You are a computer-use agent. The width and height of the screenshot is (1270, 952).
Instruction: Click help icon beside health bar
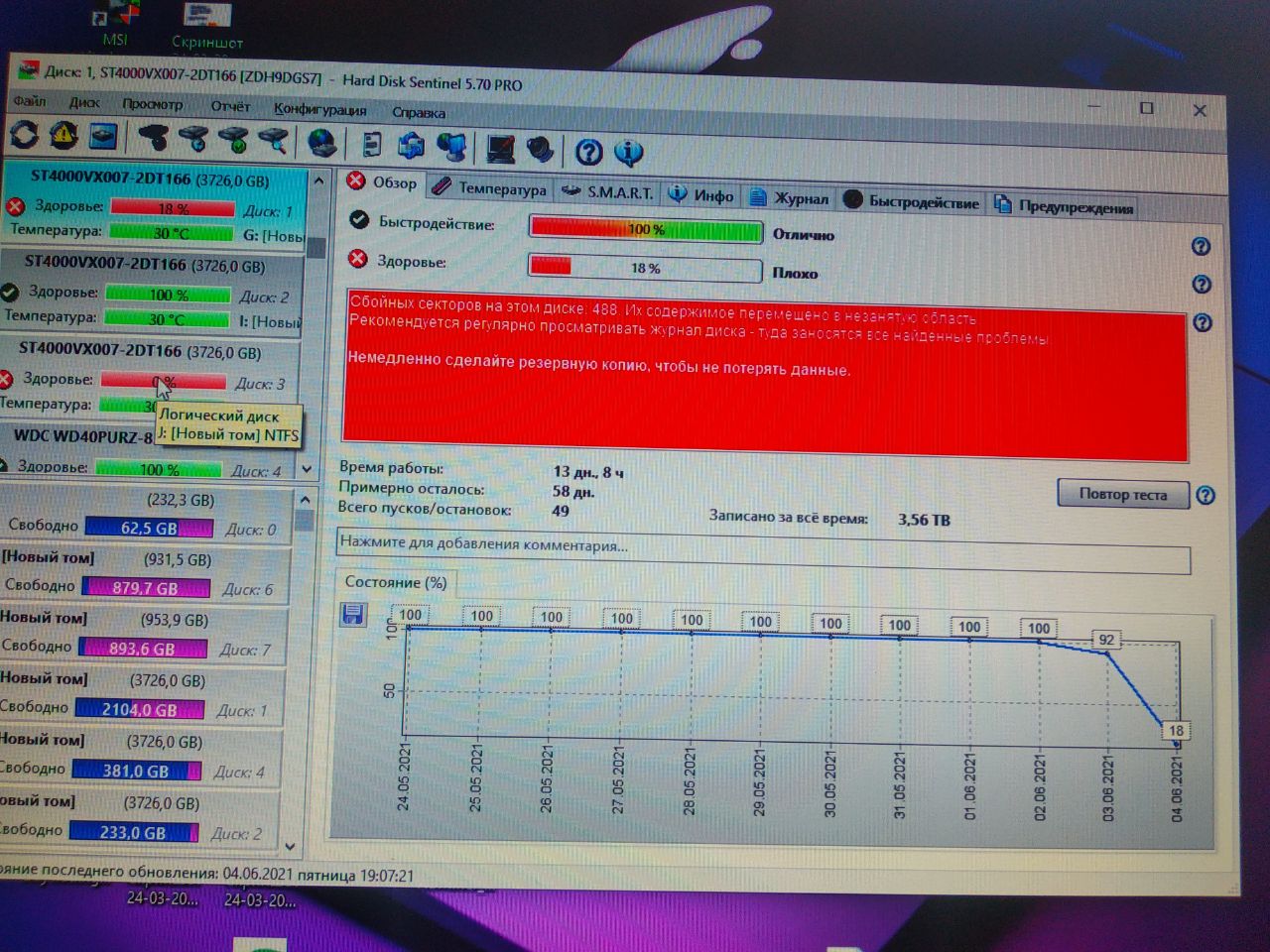(1202, 285)
